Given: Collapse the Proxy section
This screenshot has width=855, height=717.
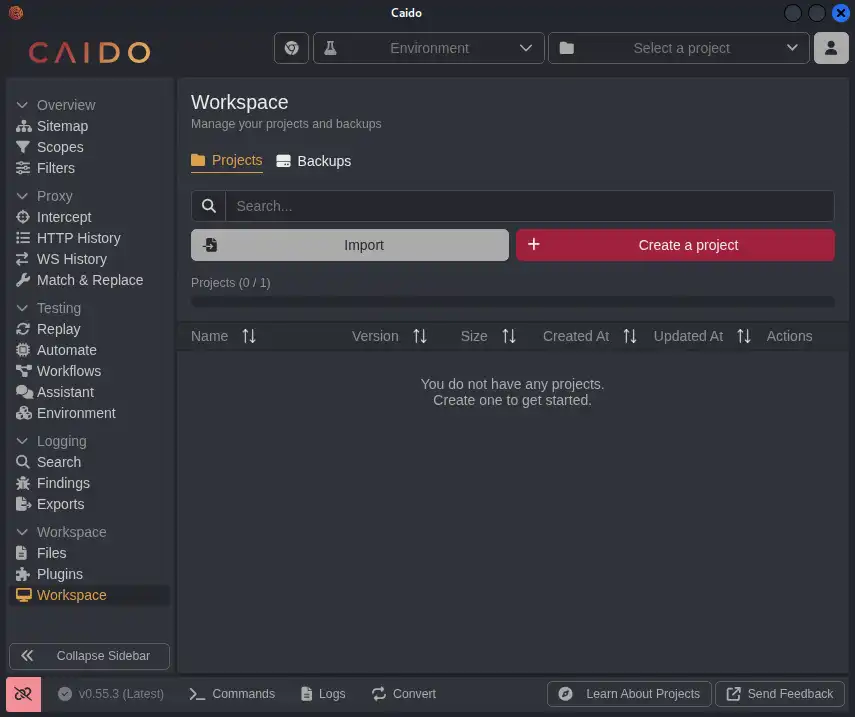Looking at the screenshot, I should tap(24, 196).
